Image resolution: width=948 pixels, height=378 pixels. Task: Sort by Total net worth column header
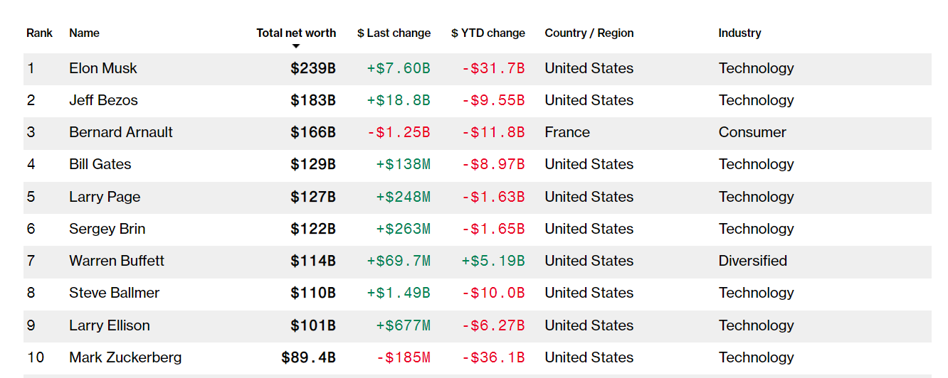(296, 33)
